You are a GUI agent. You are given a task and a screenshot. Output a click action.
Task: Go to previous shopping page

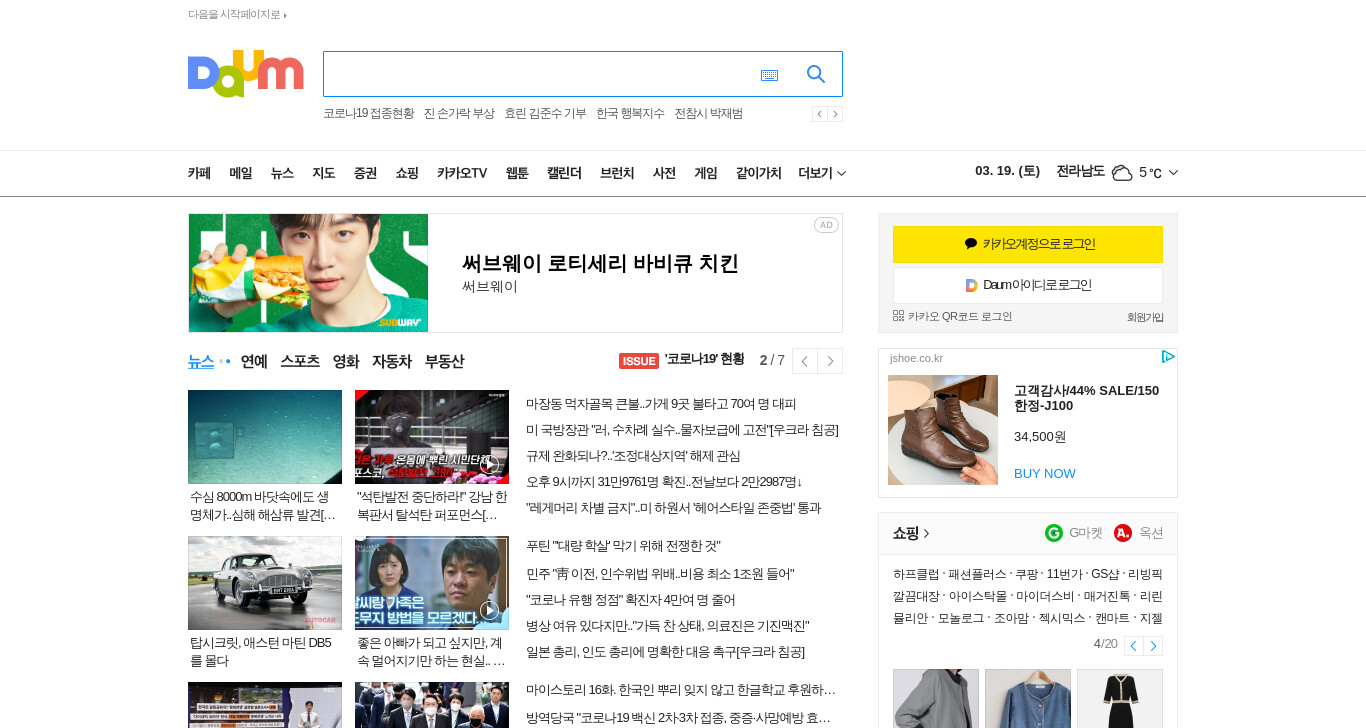coord(1133,646)
